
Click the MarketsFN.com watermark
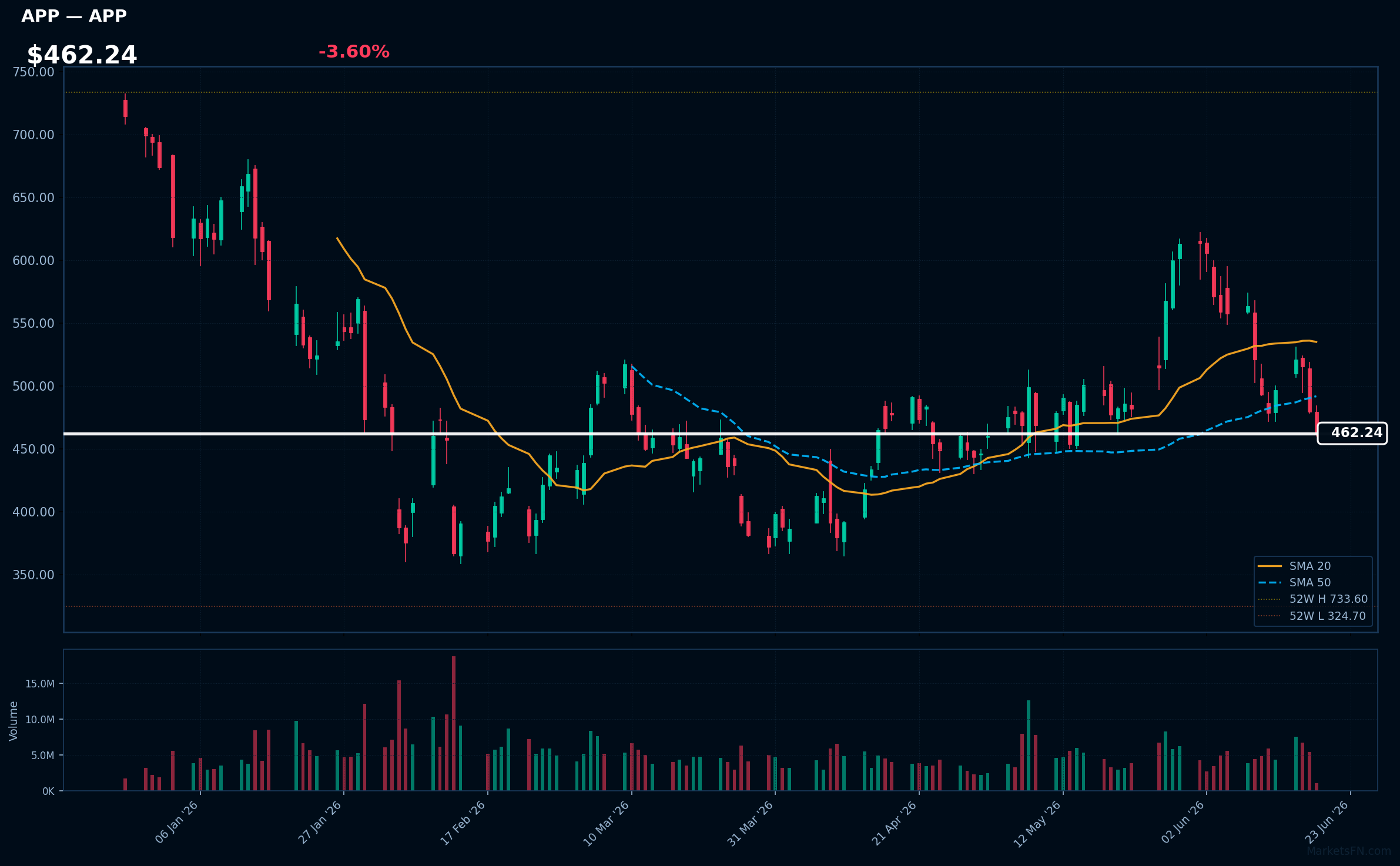coord(1349,851)
